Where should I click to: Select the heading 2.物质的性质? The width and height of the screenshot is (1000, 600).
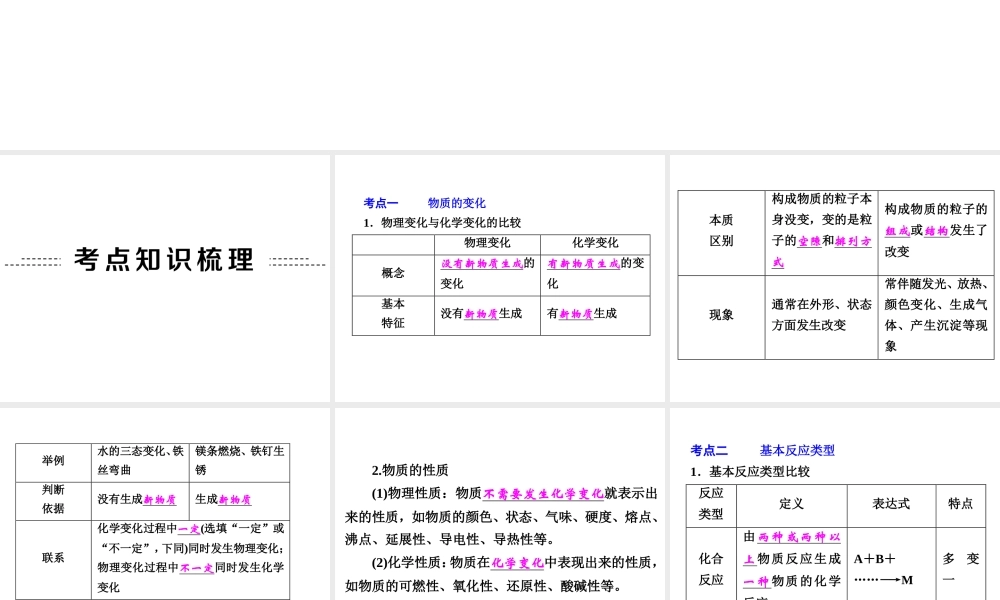pyautogui.click(x=410, y=471)
